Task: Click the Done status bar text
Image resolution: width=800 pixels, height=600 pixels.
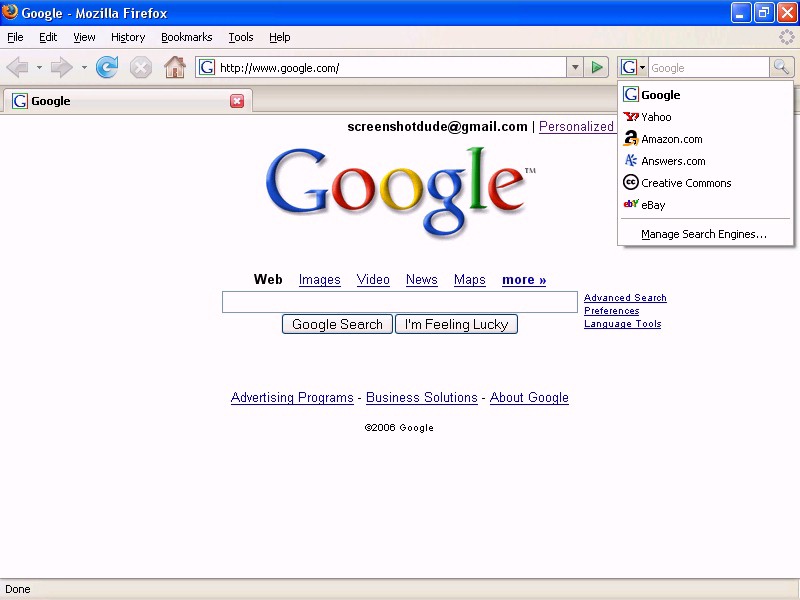Action: tap(18, 589)
